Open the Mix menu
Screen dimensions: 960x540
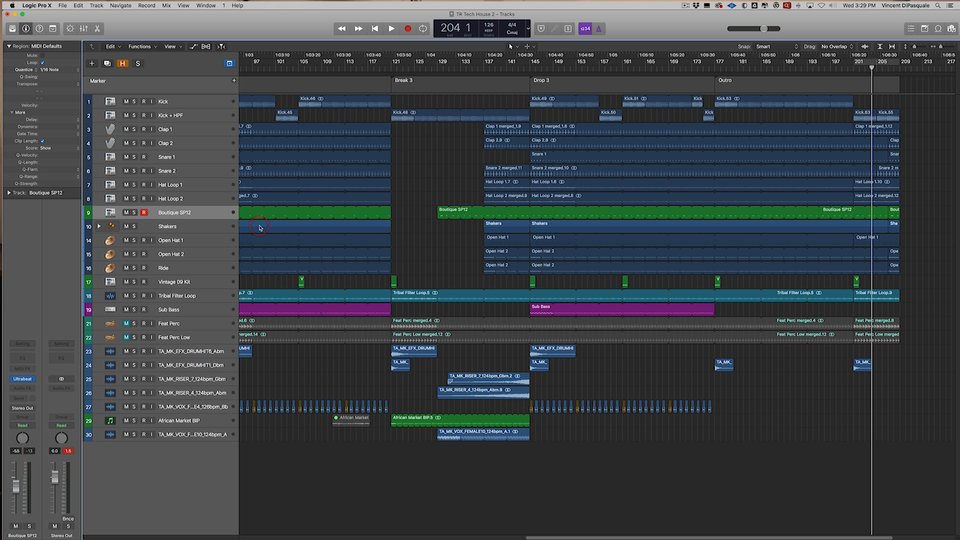[166, 6]
